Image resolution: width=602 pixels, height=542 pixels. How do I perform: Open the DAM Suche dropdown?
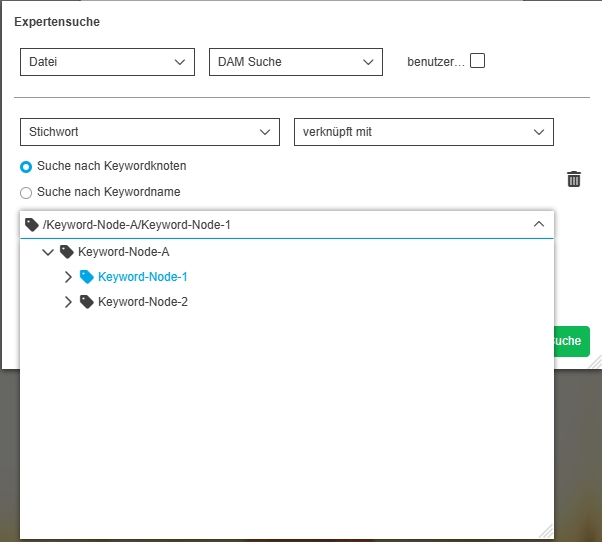pos(295,62)
